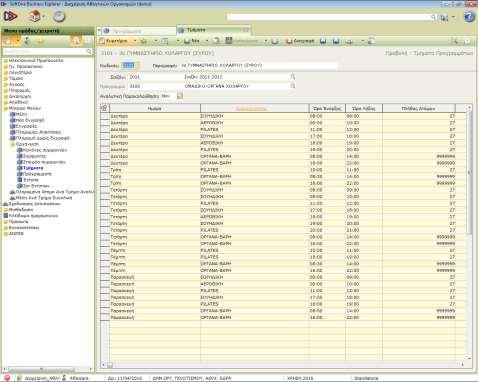Switch to the Τμήματα tab

pos(213,30)
